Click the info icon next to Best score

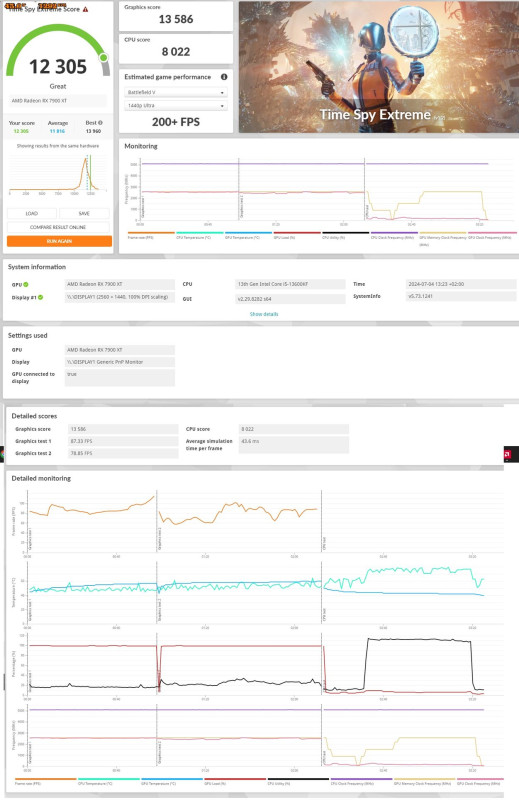[101, 123]
